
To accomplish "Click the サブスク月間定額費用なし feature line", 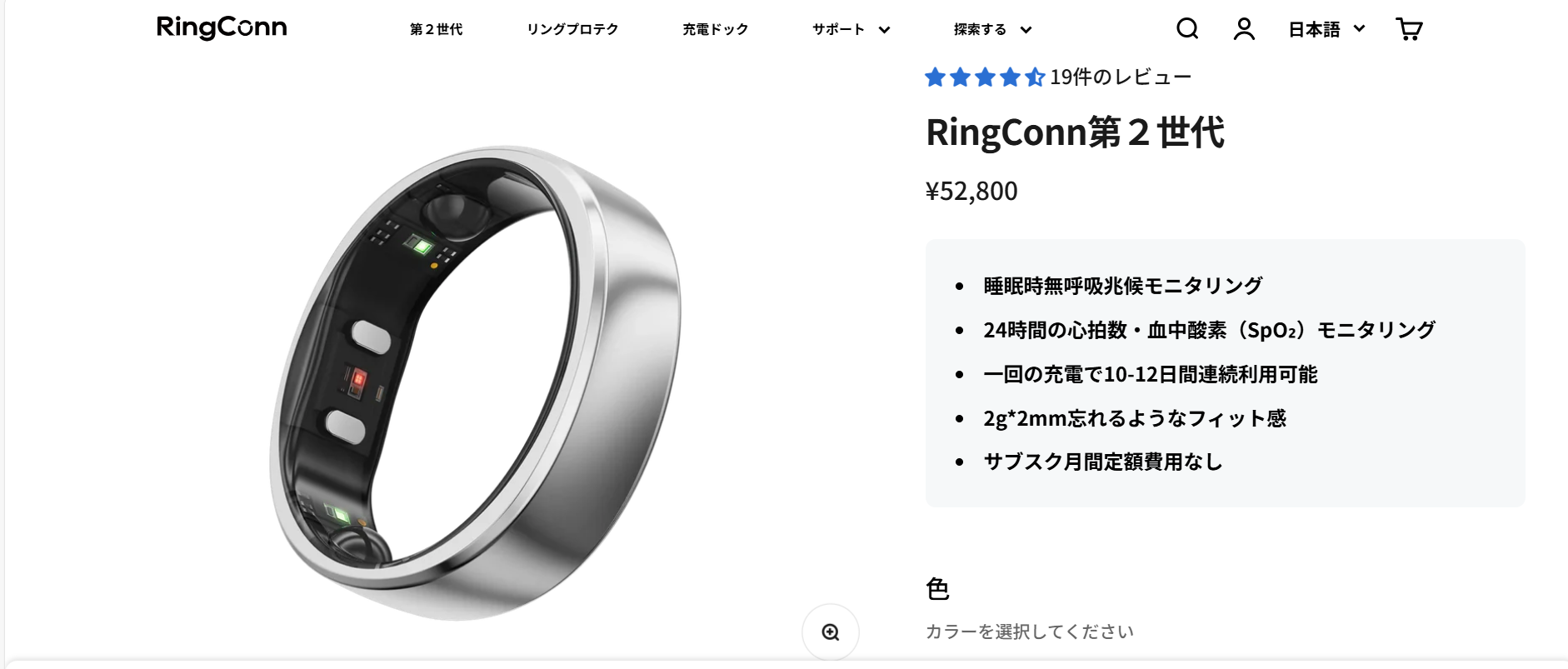I will tap(1102, 462).
